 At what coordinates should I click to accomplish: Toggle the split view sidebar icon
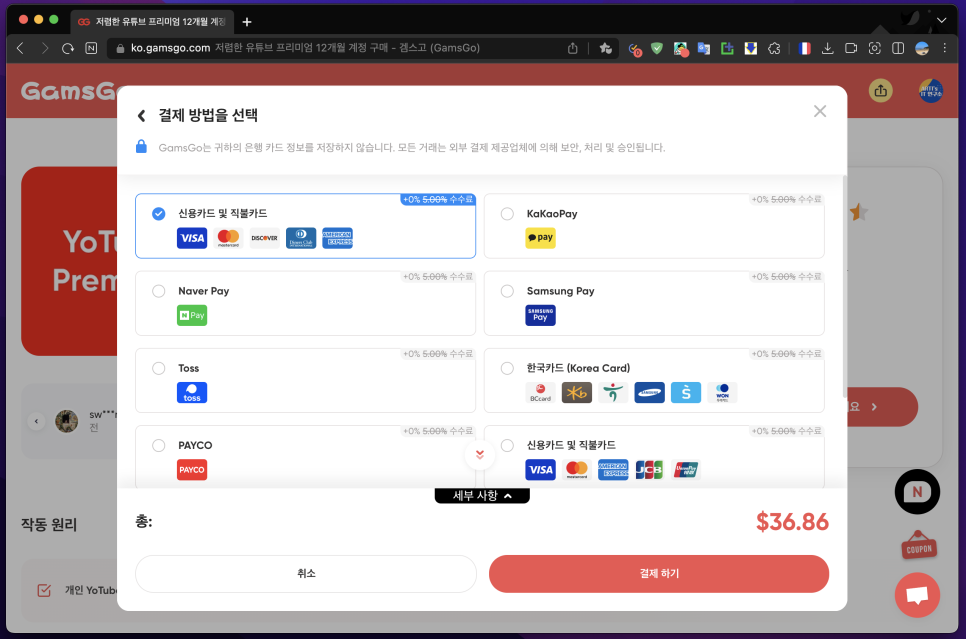click(x=898, y=48)
